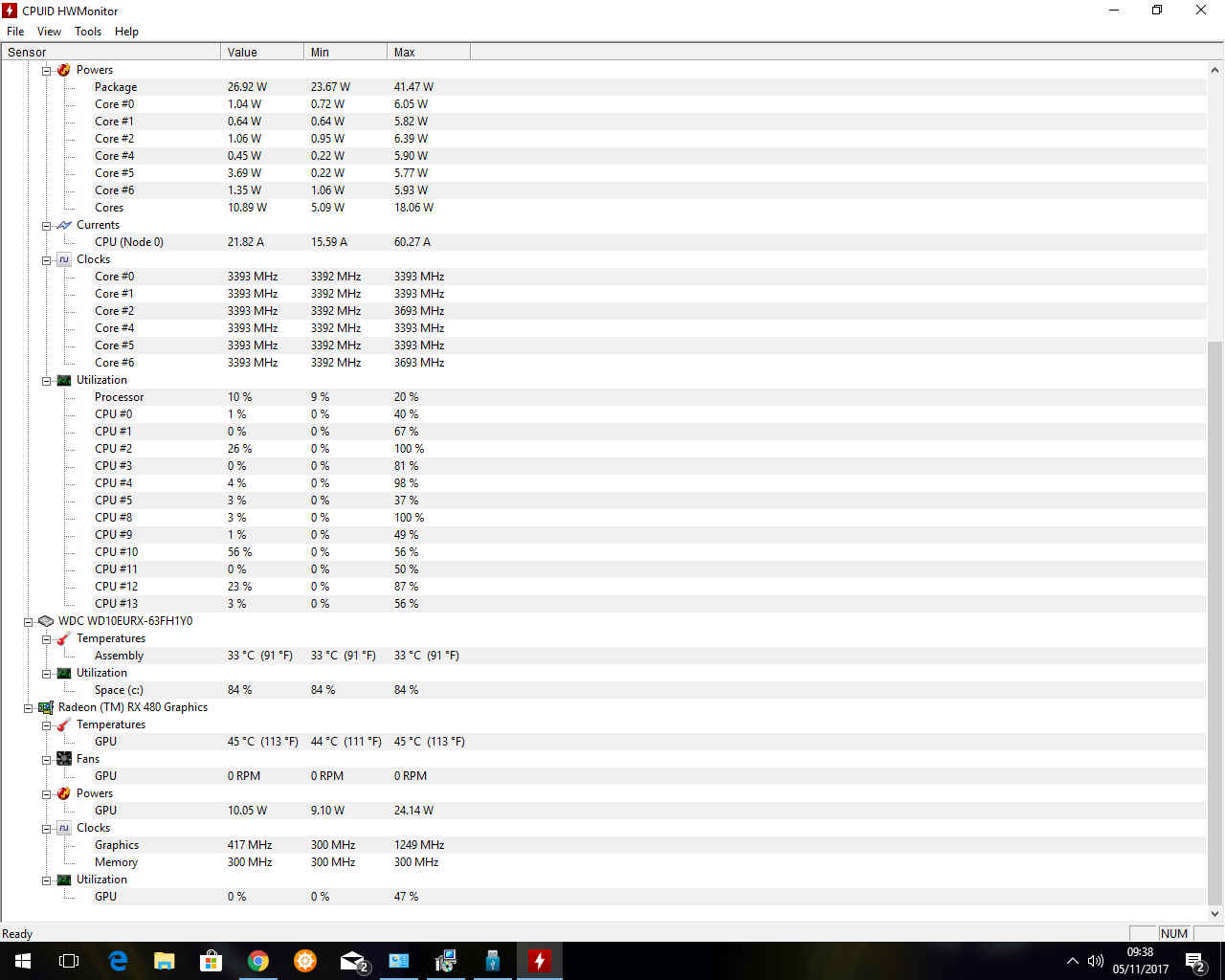Click the Powers flame icon for the Package group
This screenshot has height=980, width=1225.
click(64, 70)
